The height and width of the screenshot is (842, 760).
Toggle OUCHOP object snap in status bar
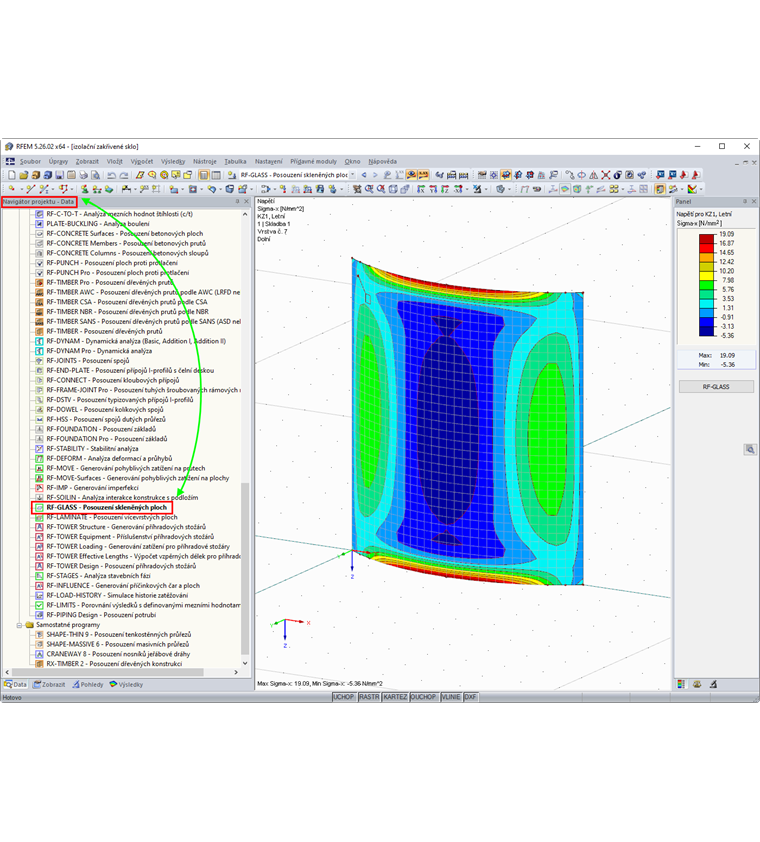pyautogui.click(x=423, y=697)
